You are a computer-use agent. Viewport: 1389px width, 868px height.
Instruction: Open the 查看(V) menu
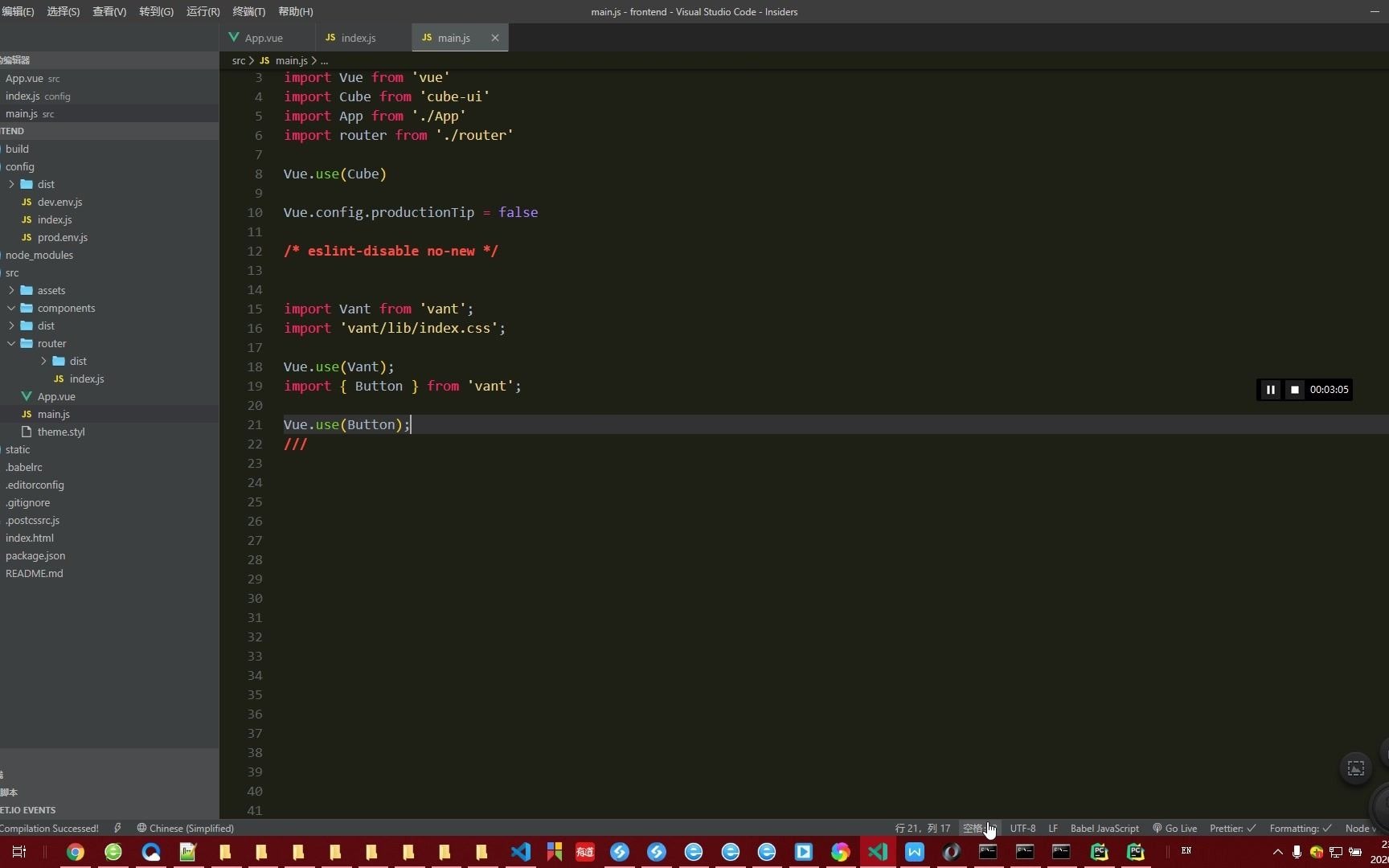pyautogui.click(x=109, y=11)
